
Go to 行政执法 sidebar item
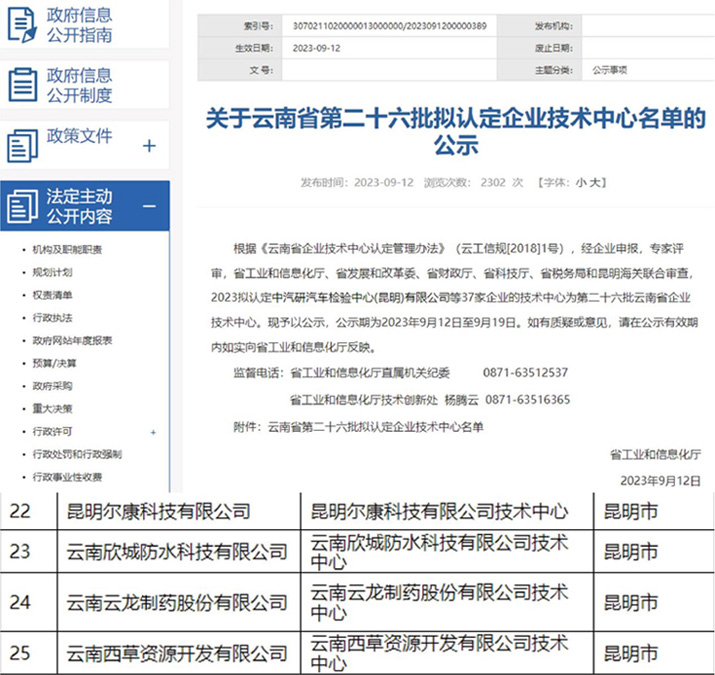[x=53, y=317]
